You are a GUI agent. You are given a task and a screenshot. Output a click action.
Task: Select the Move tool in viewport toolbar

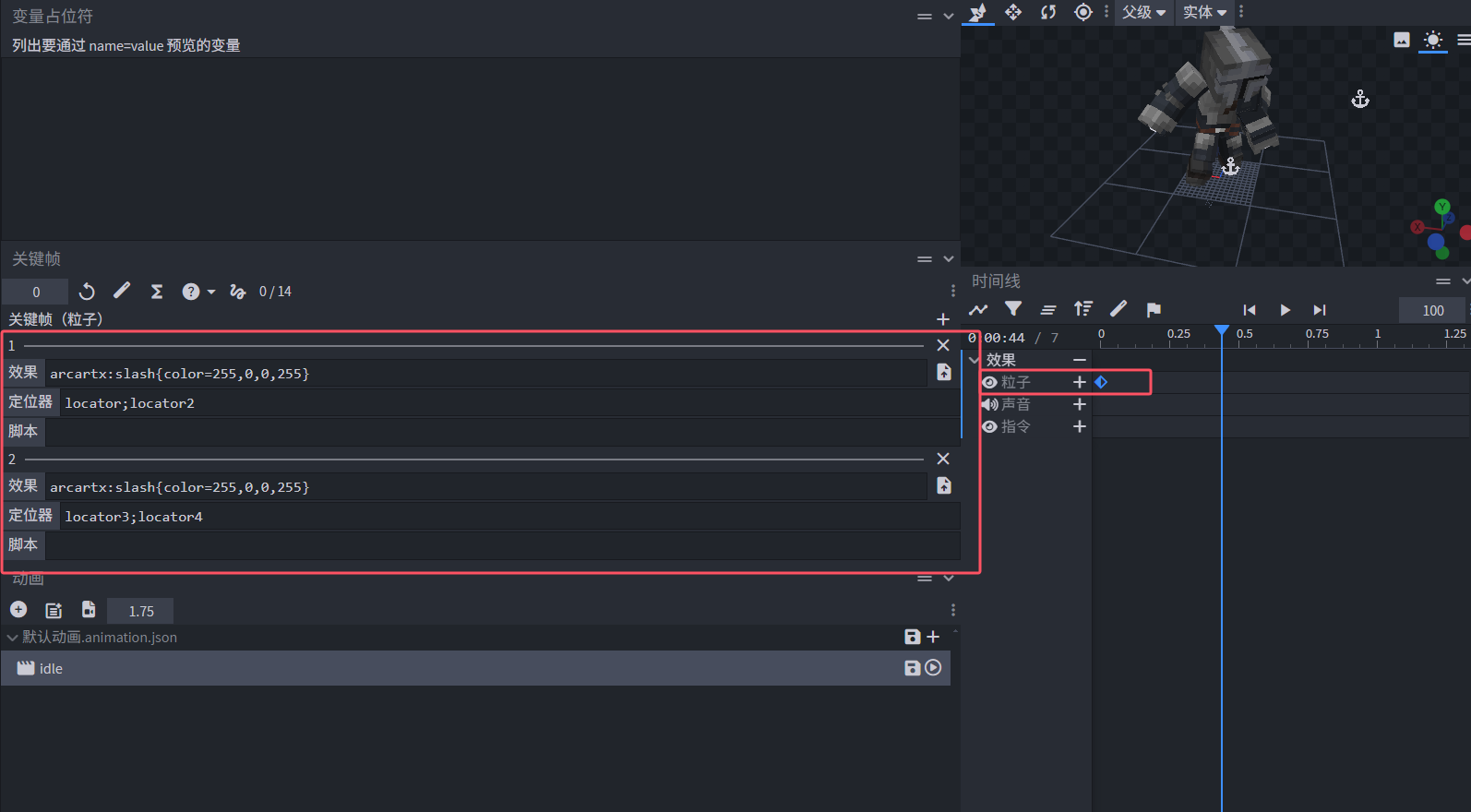click(1013, 12)
